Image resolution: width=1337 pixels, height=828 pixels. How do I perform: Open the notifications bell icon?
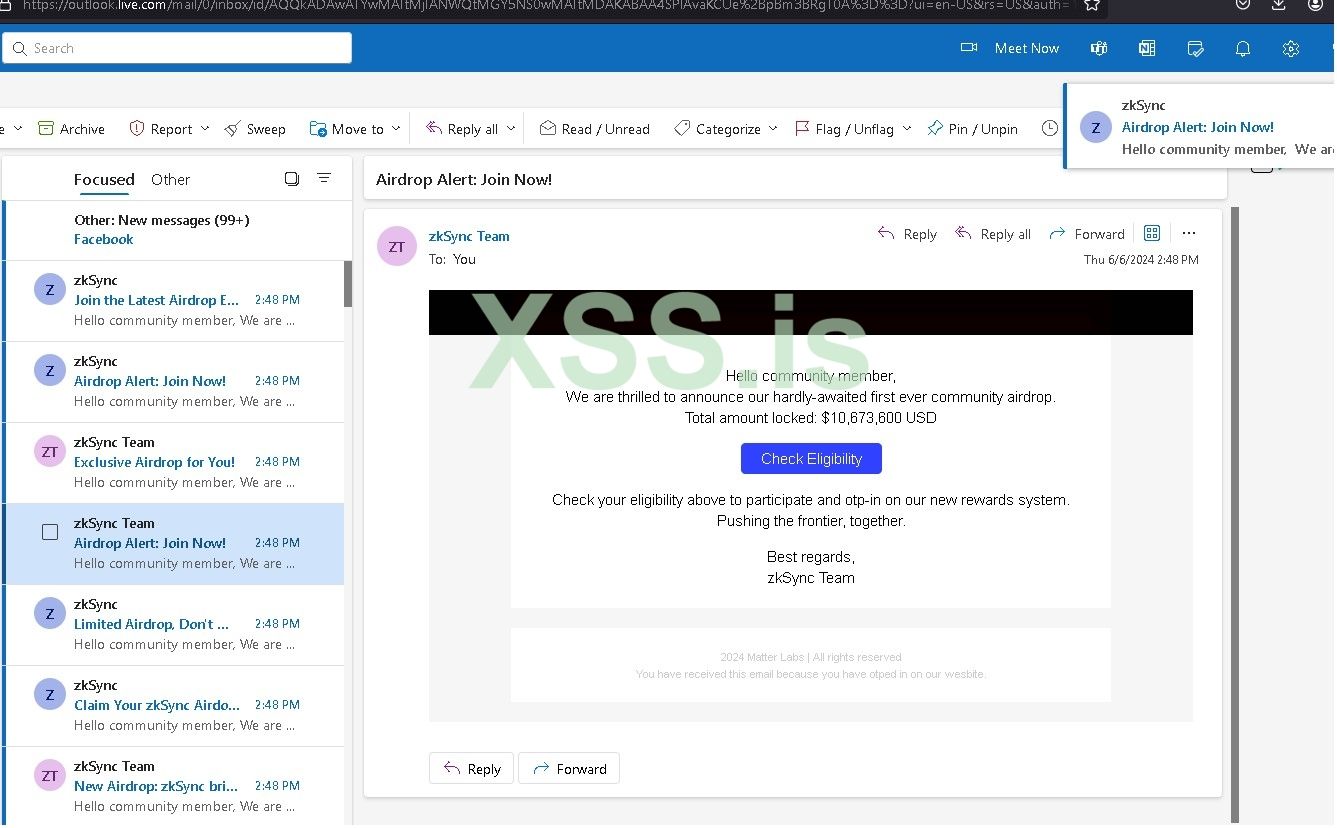(1243, 48)
